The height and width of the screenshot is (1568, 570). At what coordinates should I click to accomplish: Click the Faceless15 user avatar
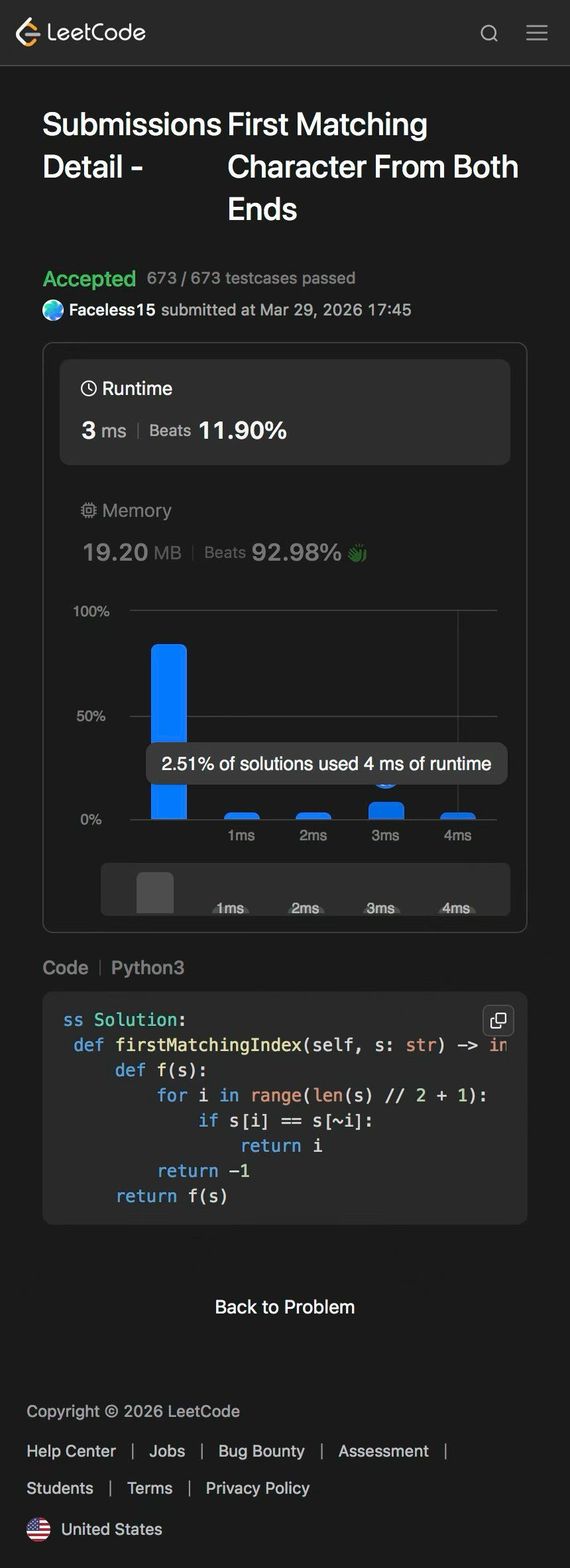[x=53, y=310]
